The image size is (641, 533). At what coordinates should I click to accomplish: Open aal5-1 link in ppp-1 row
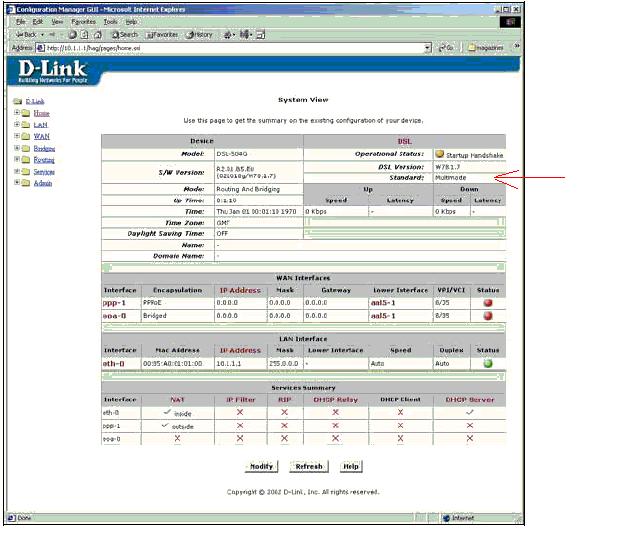tap(383, 303)
